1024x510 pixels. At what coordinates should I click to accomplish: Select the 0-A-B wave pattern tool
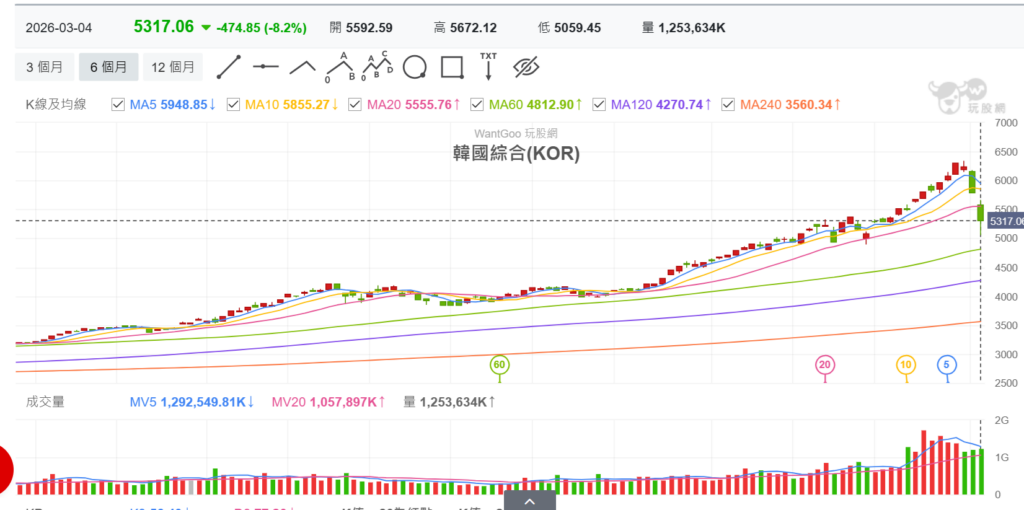tap(340, 67)
